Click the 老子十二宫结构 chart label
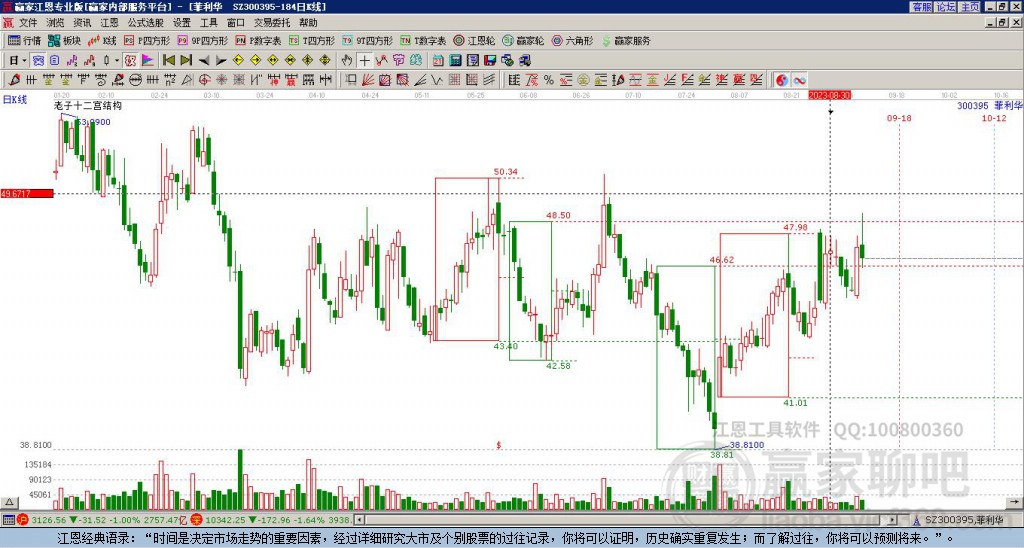The image size is (1024, 548). click(x=88, y=106)
